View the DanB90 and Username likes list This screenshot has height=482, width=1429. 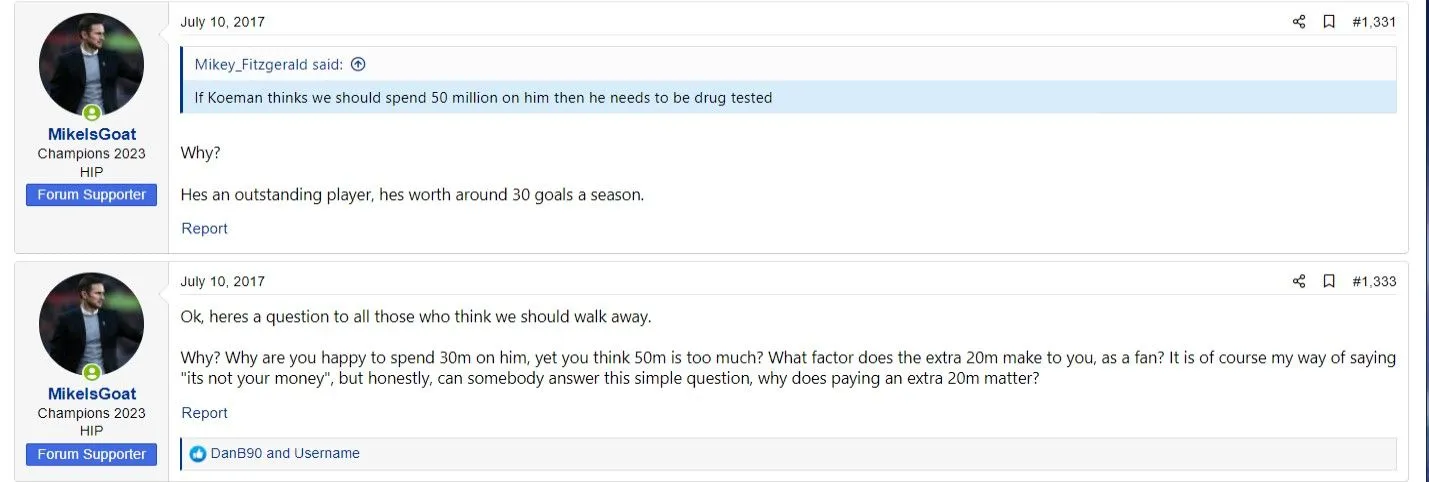tap(285, 454)
